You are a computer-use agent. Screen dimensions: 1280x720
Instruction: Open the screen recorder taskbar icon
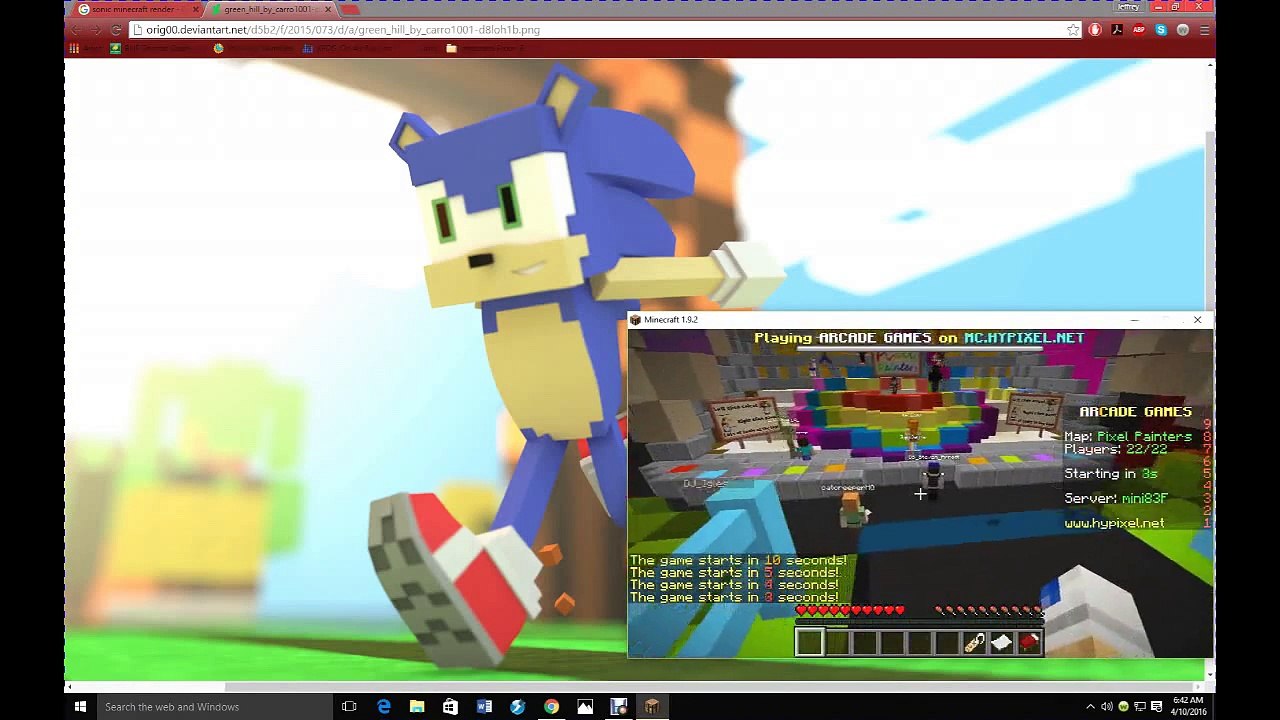pos(618,707)
